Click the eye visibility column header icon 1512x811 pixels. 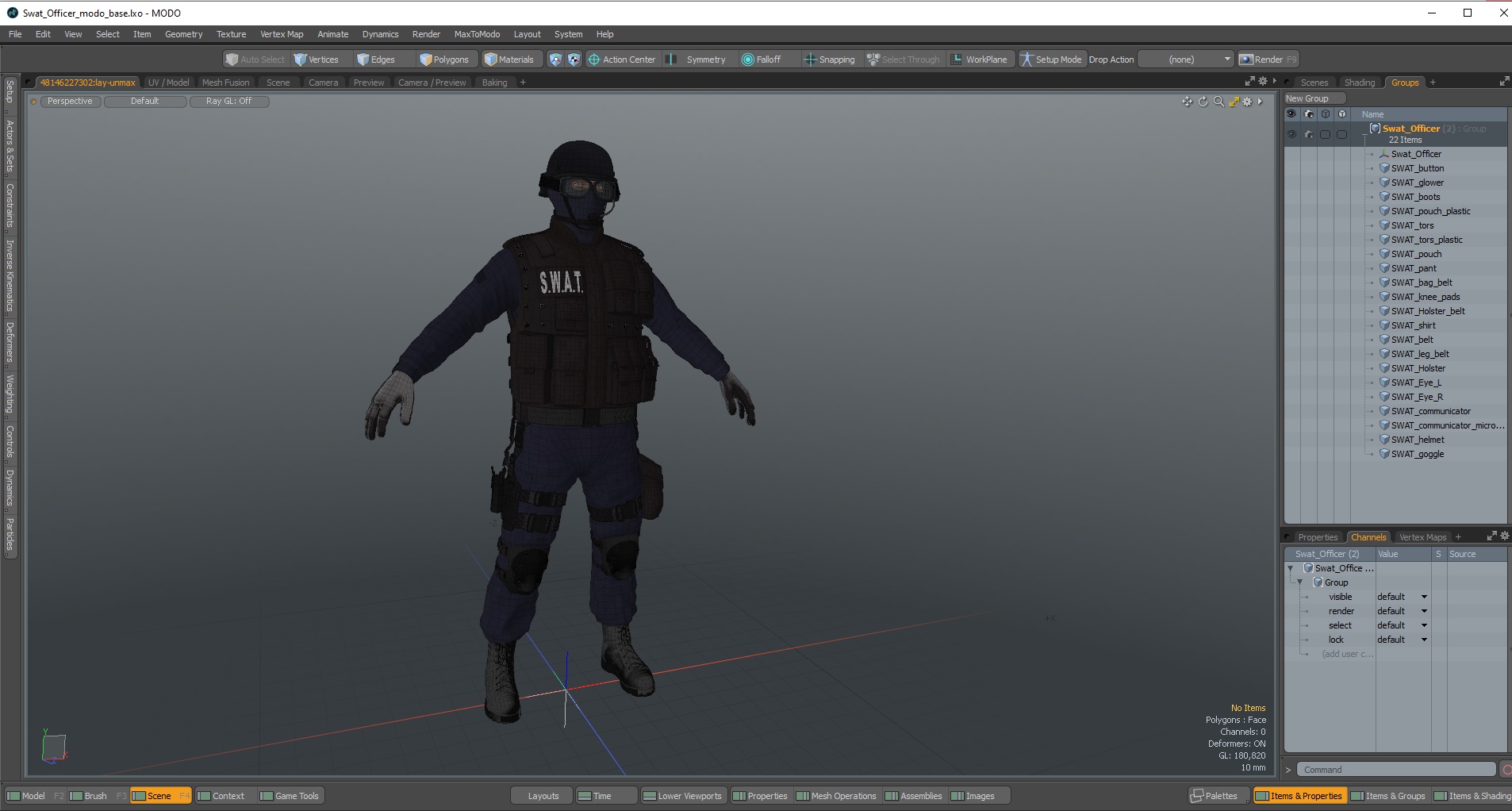point(1291,114)
